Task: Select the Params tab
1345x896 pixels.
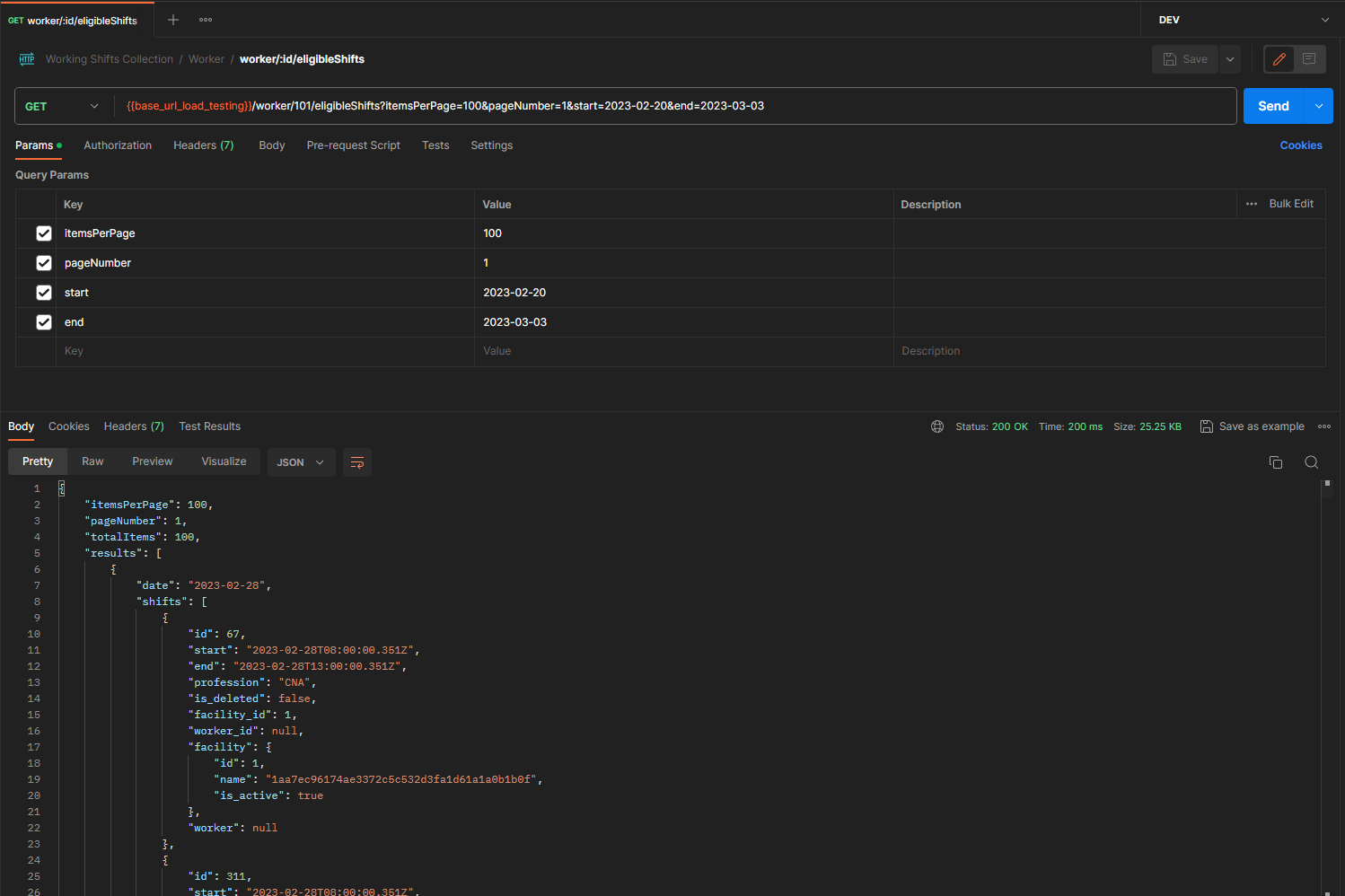Action: pos(38,145)
